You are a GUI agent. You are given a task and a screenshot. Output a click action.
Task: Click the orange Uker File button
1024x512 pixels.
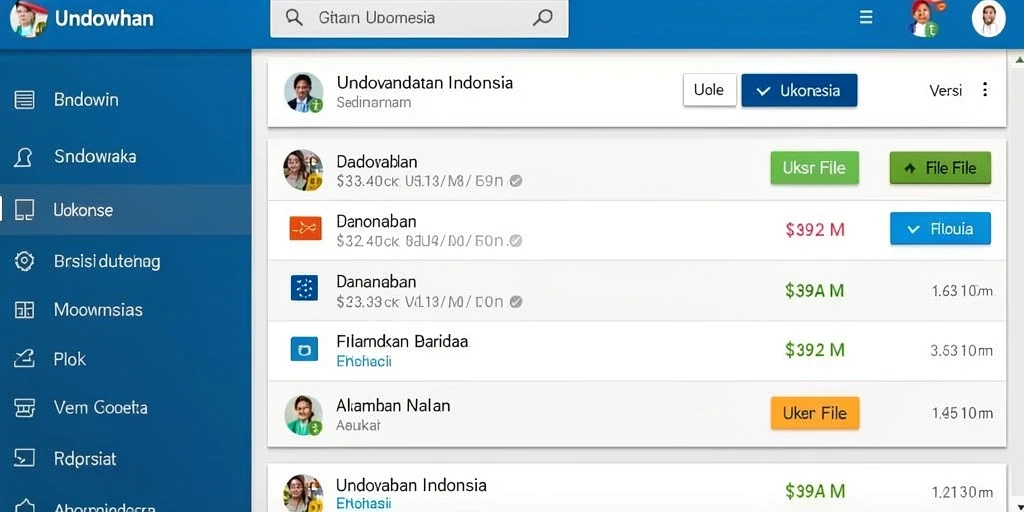point(814,413)
